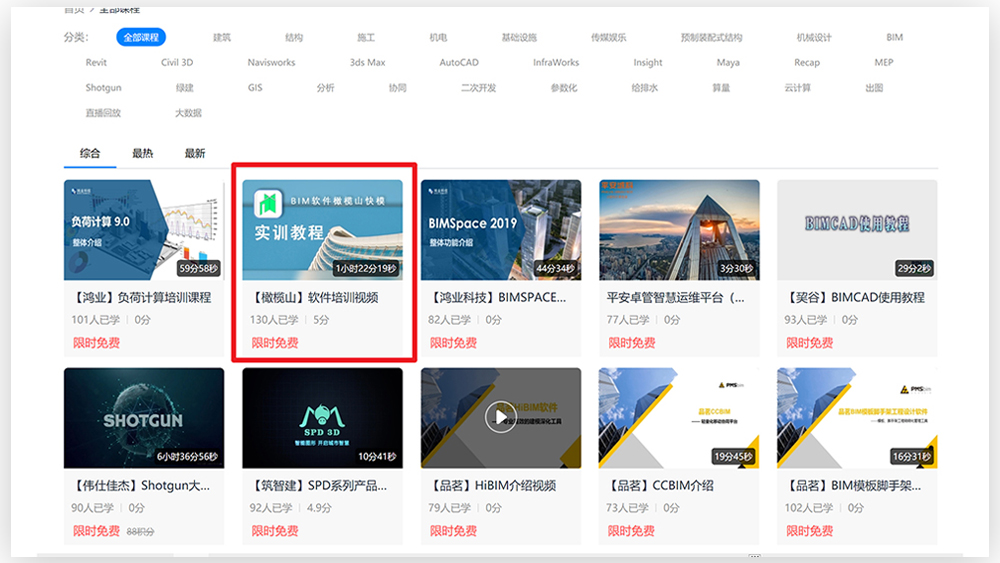Select the Shotgun category filter
This screenshot has width=1000, height=563.
(x=103, y=88)
